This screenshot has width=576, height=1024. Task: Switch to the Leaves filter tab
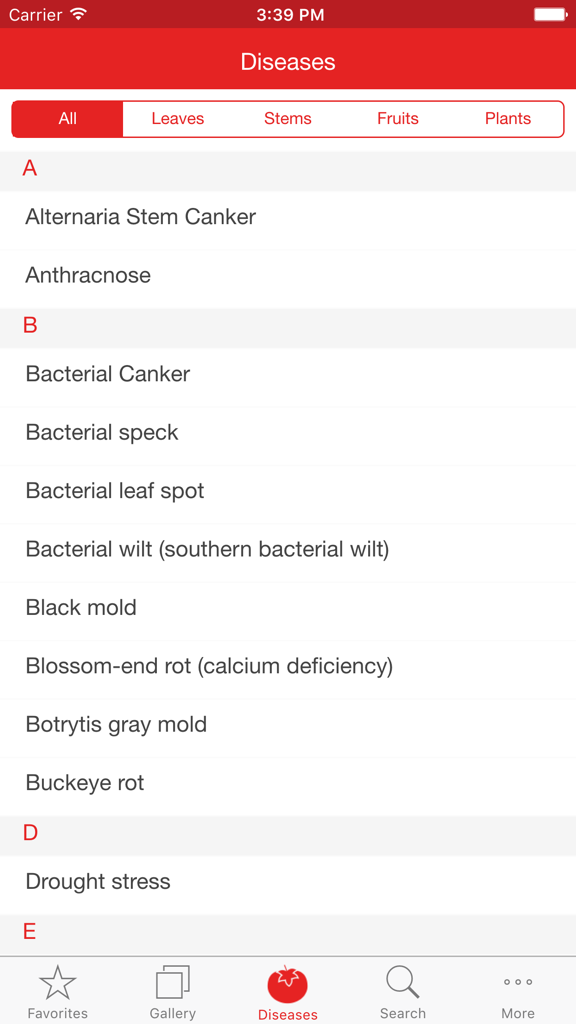pos(178,118)
